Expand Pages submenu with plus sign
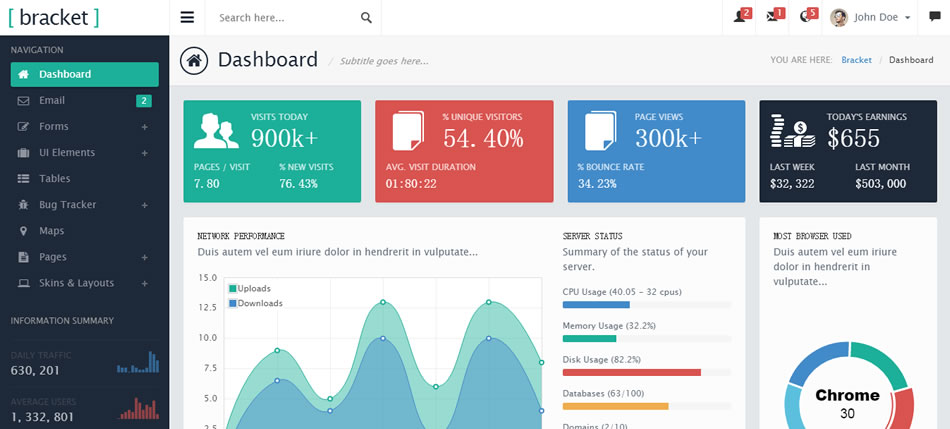Viewport: 950px width, 429px height. [x=145, y=258]
